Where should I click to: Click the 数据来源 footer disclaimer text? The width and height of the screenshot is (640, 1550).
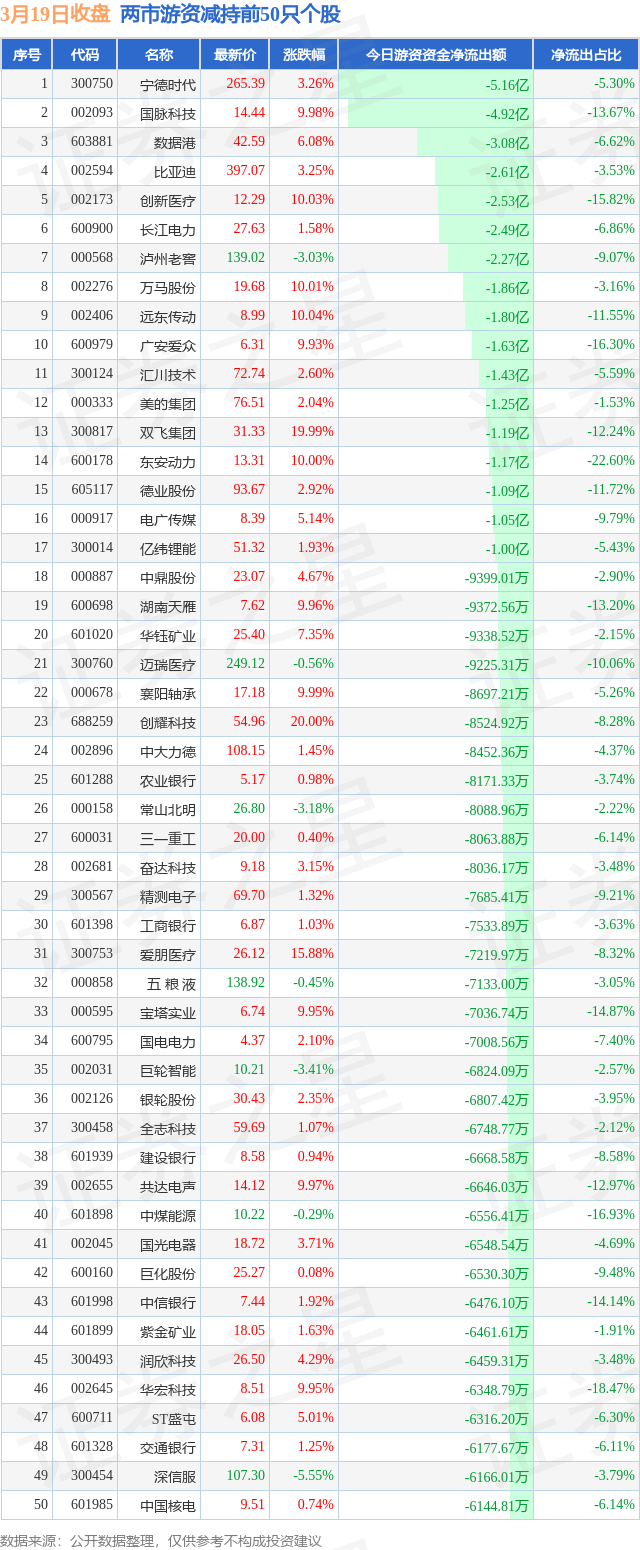(161, 1540)
